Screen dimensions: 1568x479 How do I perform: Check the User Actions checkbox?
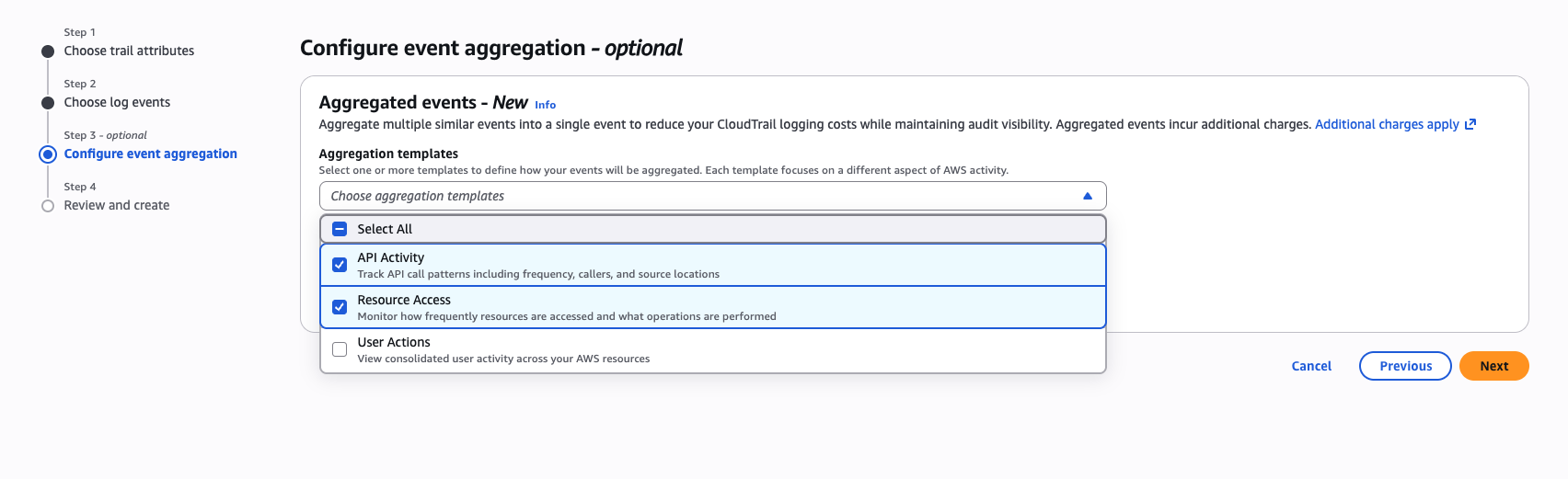(340, 349)
